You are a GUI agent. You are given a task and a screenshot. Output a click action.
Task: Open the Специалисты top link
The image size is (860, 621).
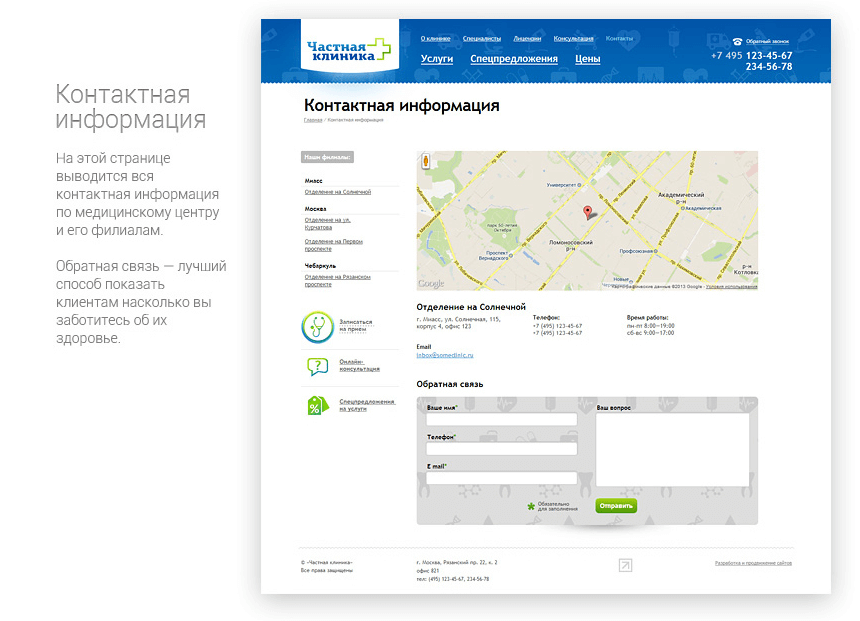482,38
